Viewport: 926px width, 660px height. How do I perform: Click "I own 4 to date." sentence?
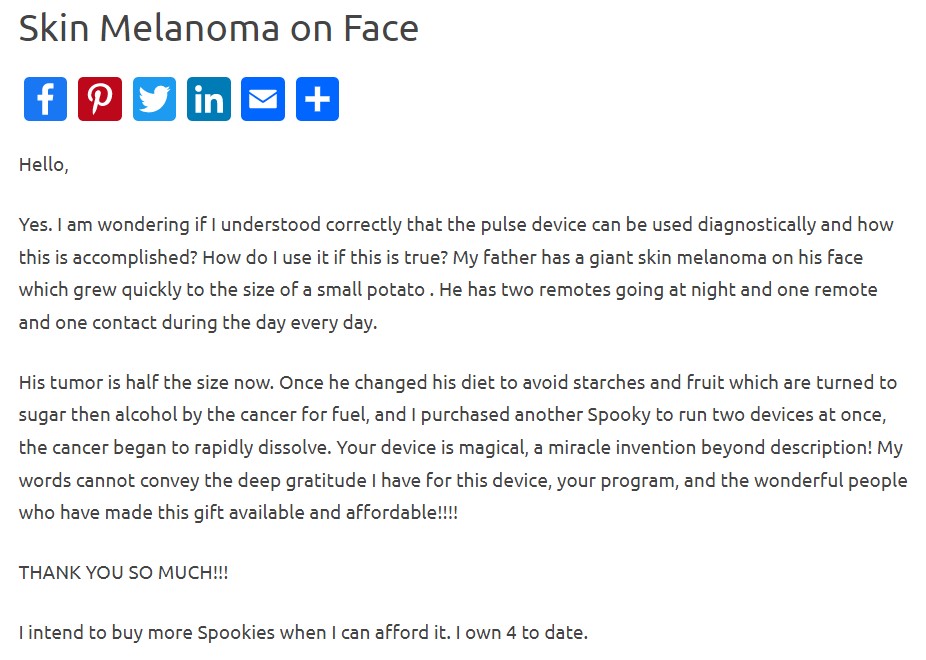click(534, 632)
